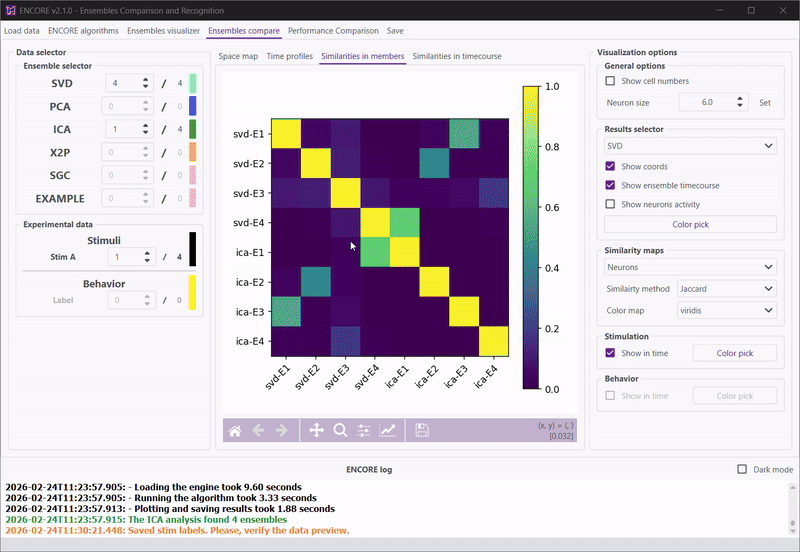The image size is (800, 552).
Task: Click the ENCORE log scrollbar
Action: pyautogui.click(x=792, y=508)
